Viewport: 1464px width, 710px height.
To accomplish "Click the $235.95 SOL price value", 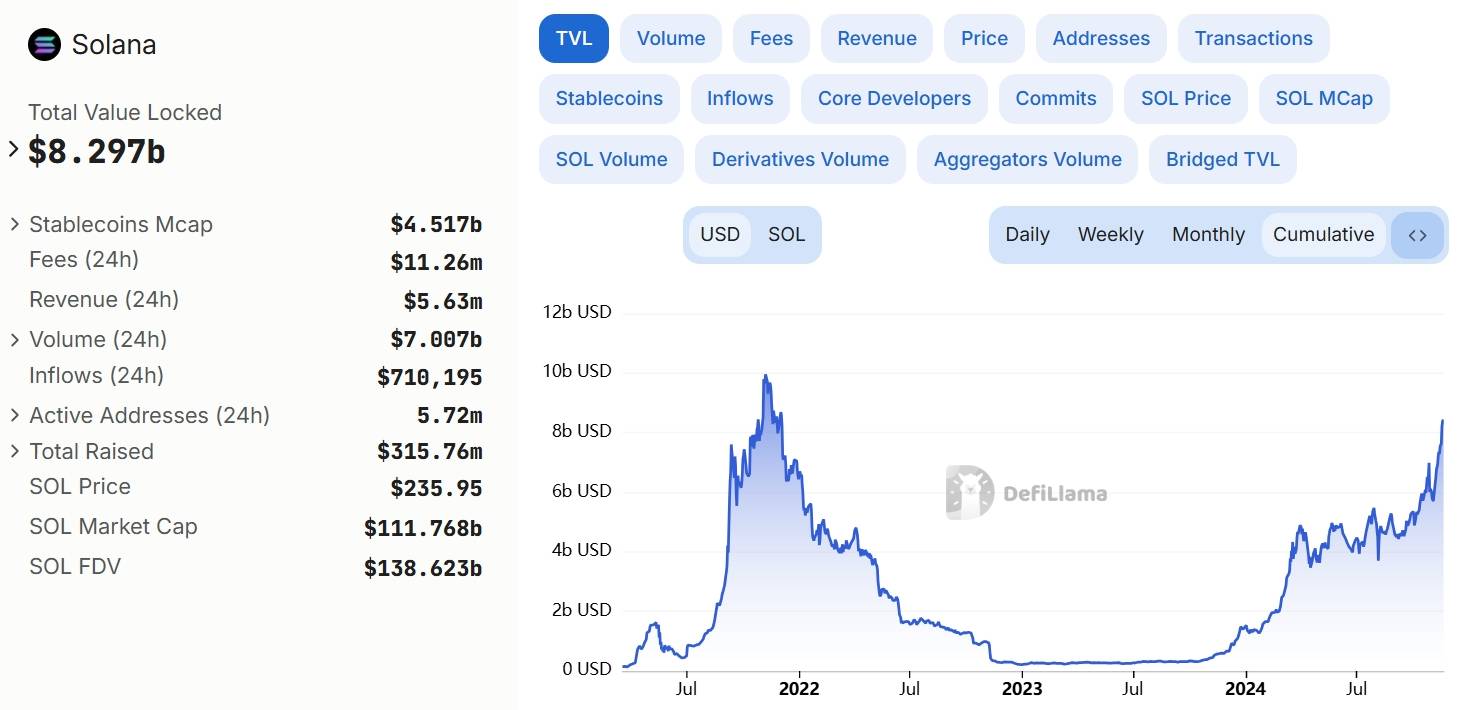I will pos(436,489).
